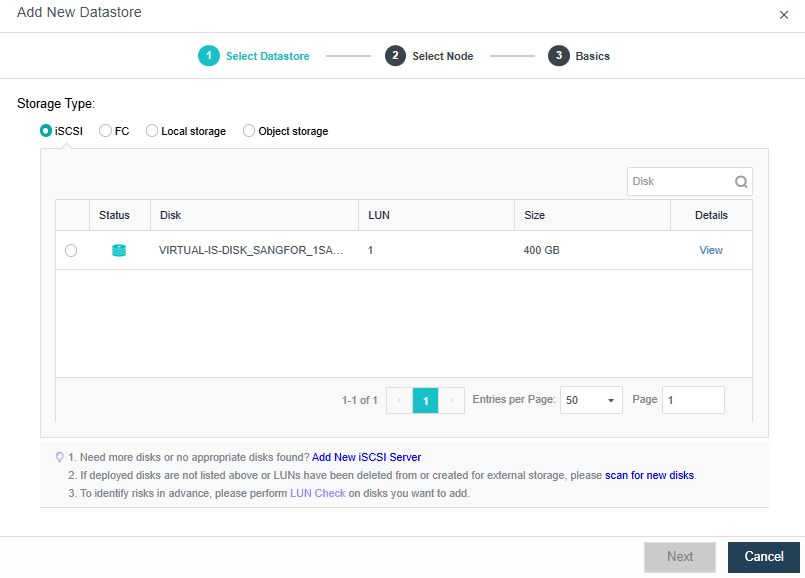The image size is (805, 578).
Task: Select the VIRTUAL-IS-DISK_SANGFOR disk row radio
Action: 71,251
